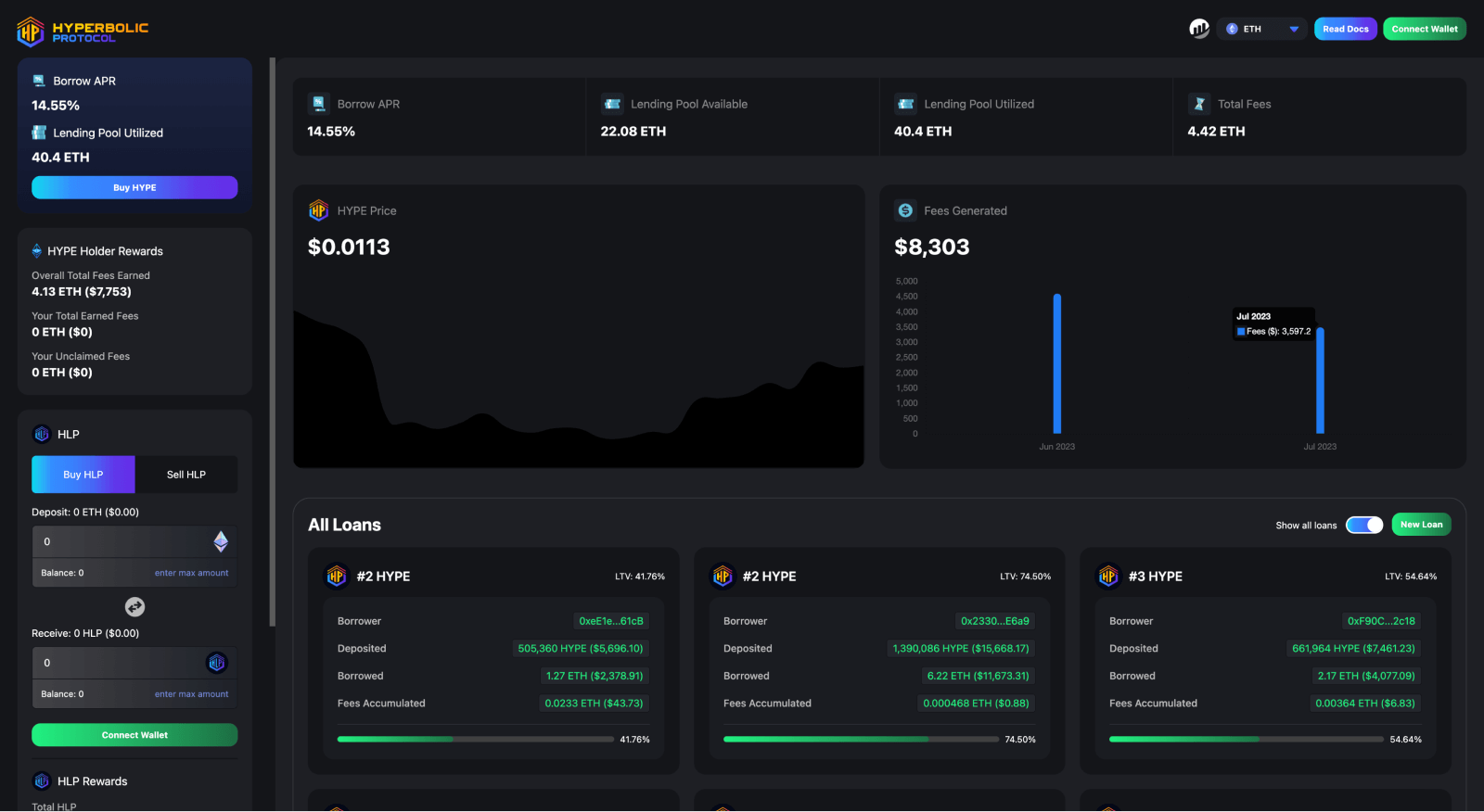Screen dimensions: 1484x812
Task: Click the Jul 2023 fees bar
Action: 1320,380
